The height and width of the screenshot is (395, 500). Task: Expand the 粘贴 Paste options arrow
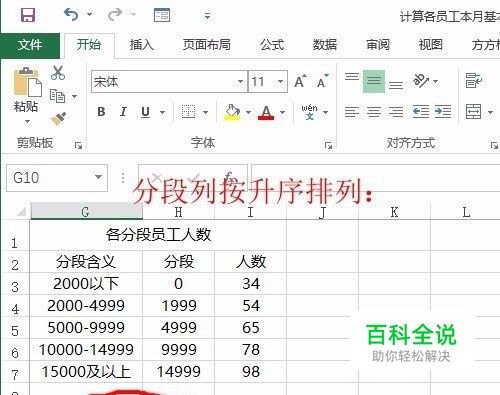tap(27, 121)
